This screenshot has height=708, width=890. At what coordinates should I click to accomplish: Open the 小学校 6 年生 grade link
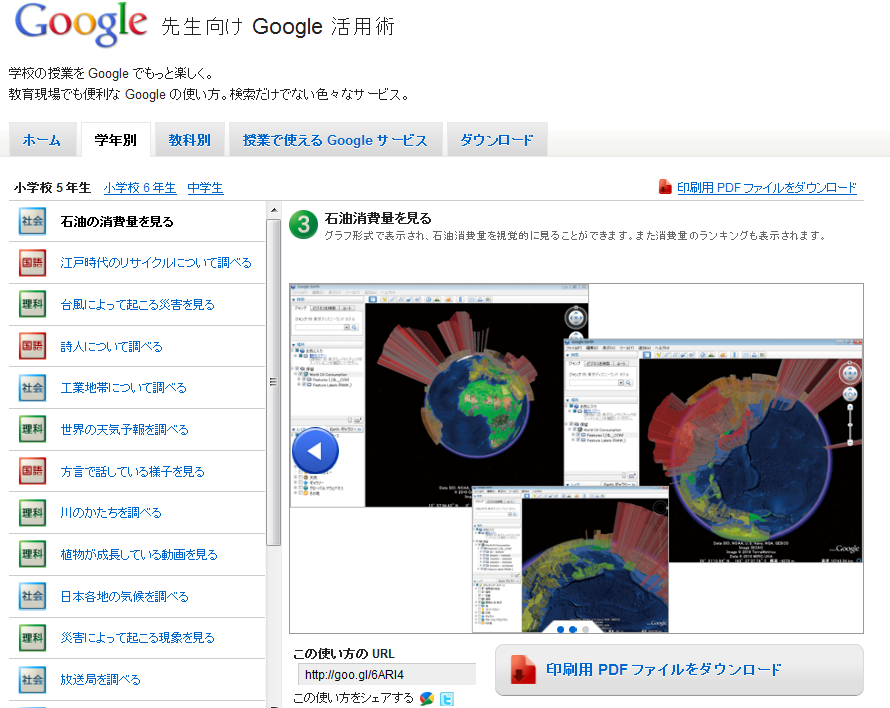click(140, 188)
